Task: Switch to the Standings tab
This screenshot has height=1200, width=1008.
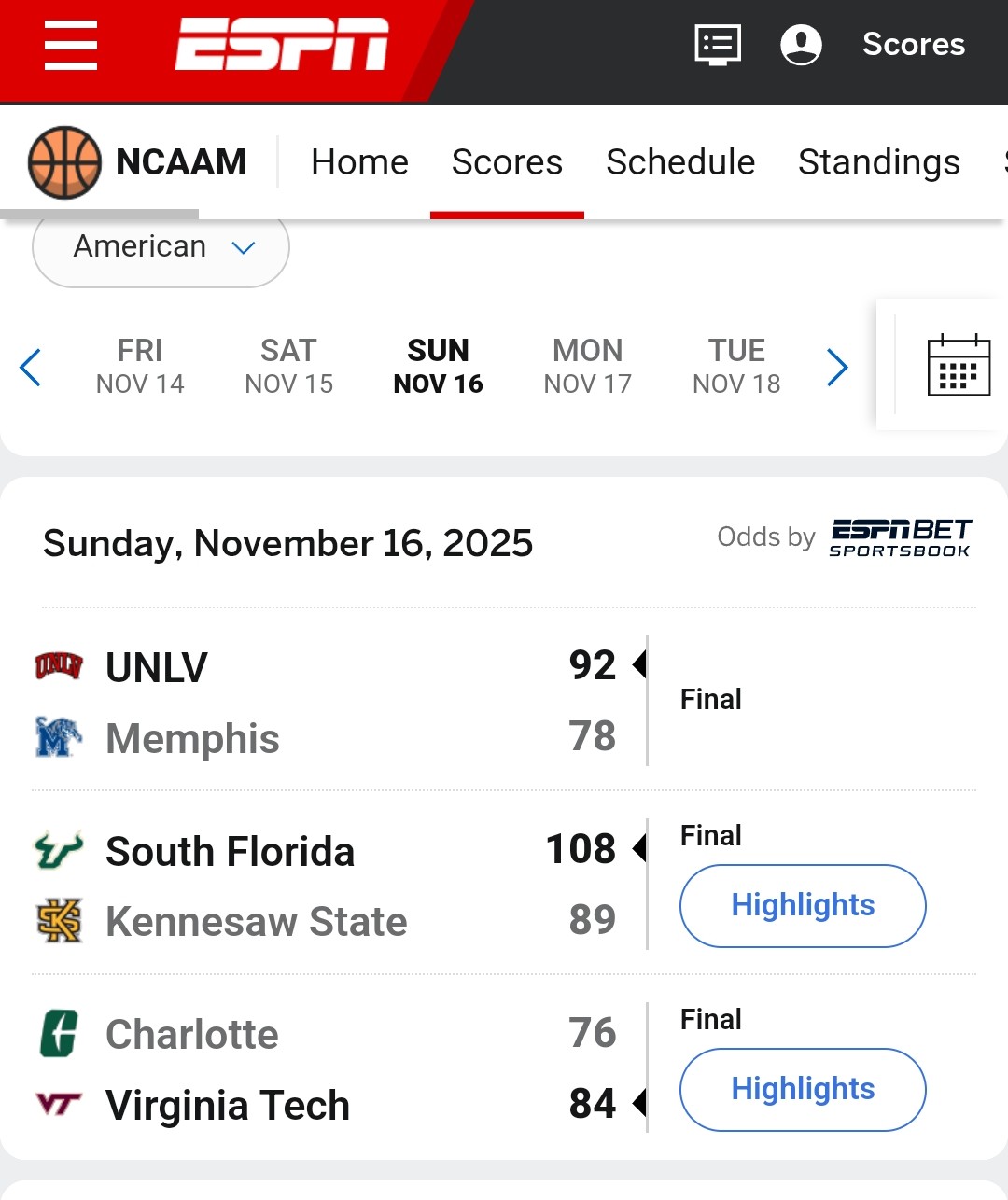Action: click(x=878, y=162)
